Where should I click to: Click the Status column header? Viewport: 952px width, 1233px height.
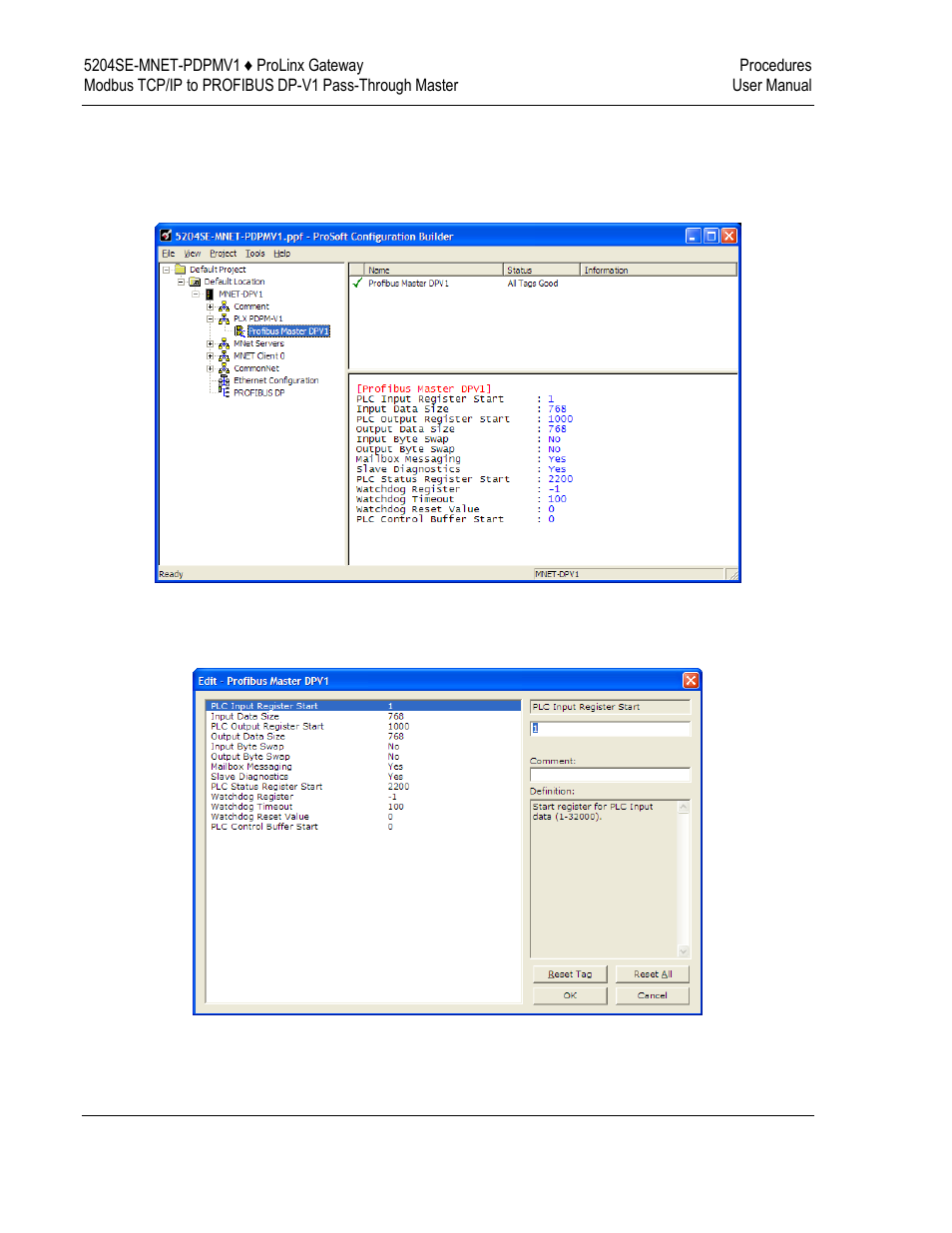pyautogui.click(x=542, y=271)
